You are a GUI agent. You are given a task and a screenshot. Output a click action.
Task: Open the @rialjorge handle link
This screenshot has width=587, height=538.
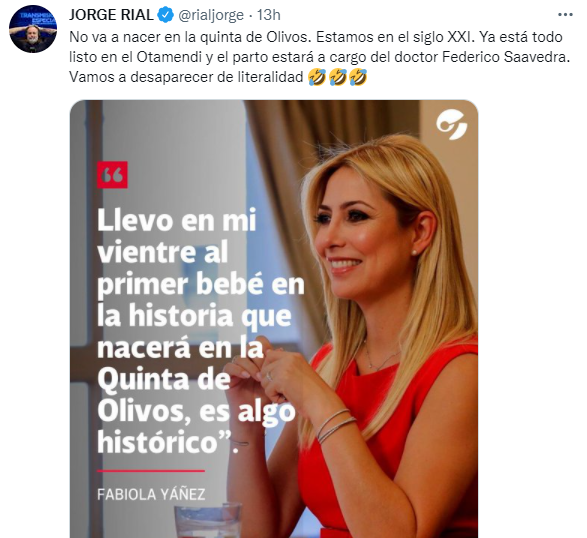[x=211, y=15]
